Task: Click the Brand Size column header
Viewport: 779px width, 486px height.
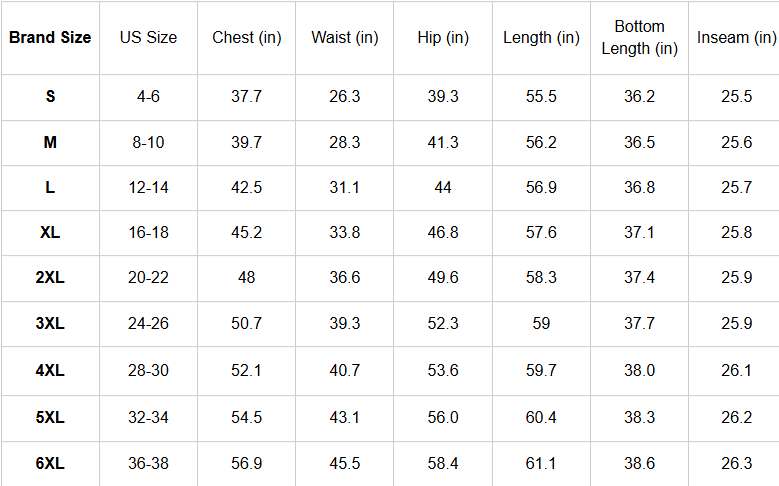Action: [50, 38]
